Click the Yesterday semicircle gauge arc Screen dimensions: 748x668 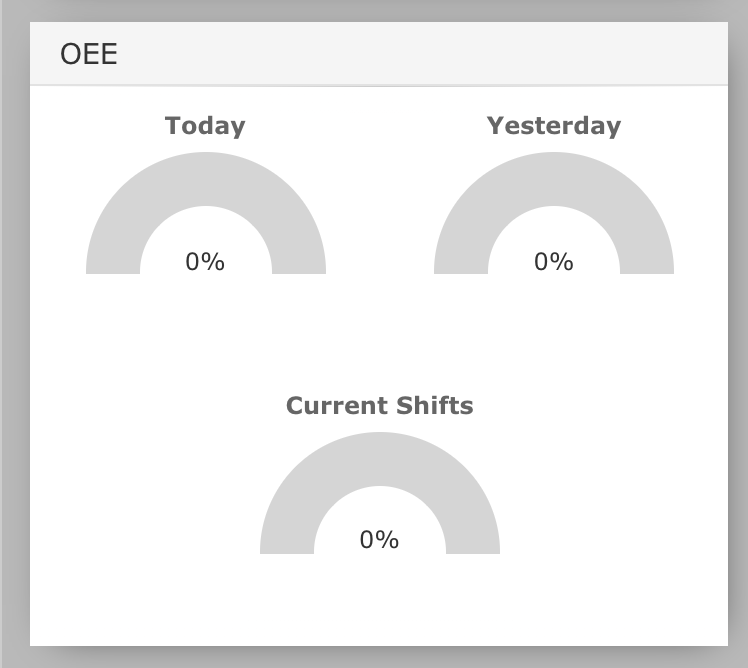(554, 179)
